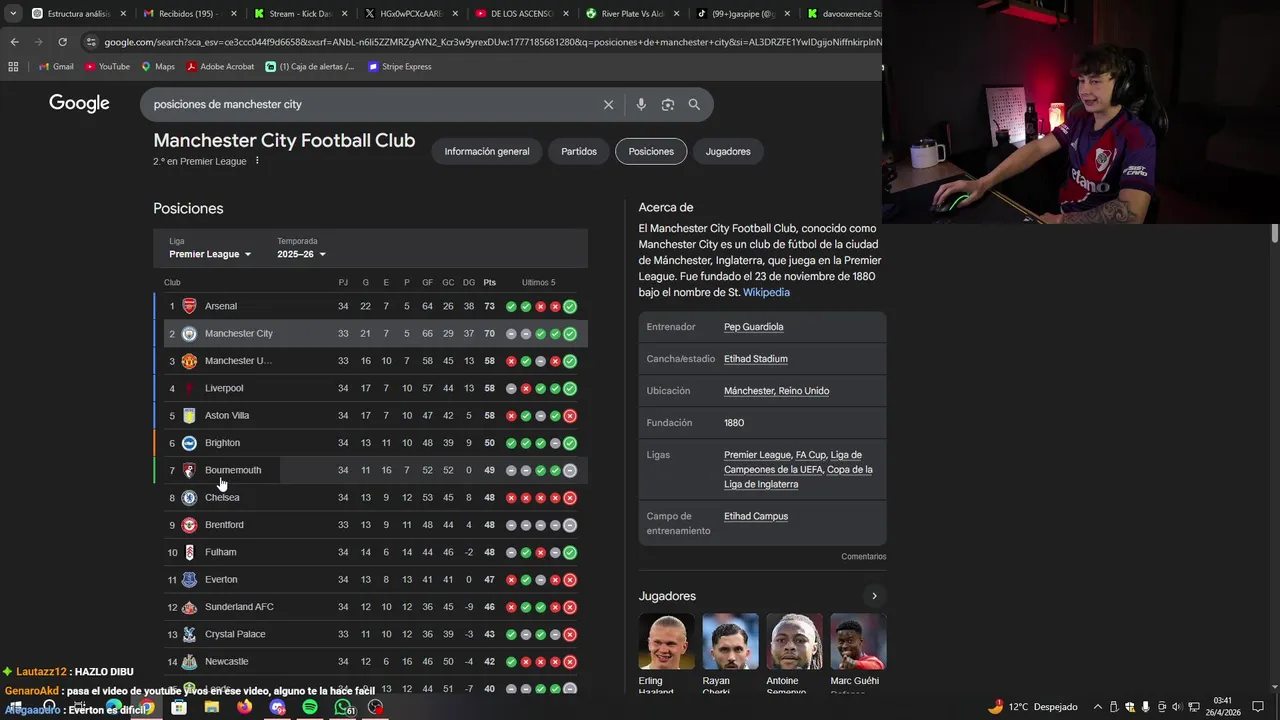Image resolution: width=1280 pixels, height=720 pixels.
Task: Click the page vertical scrollbar thumb
Action: pos(1275,233)
